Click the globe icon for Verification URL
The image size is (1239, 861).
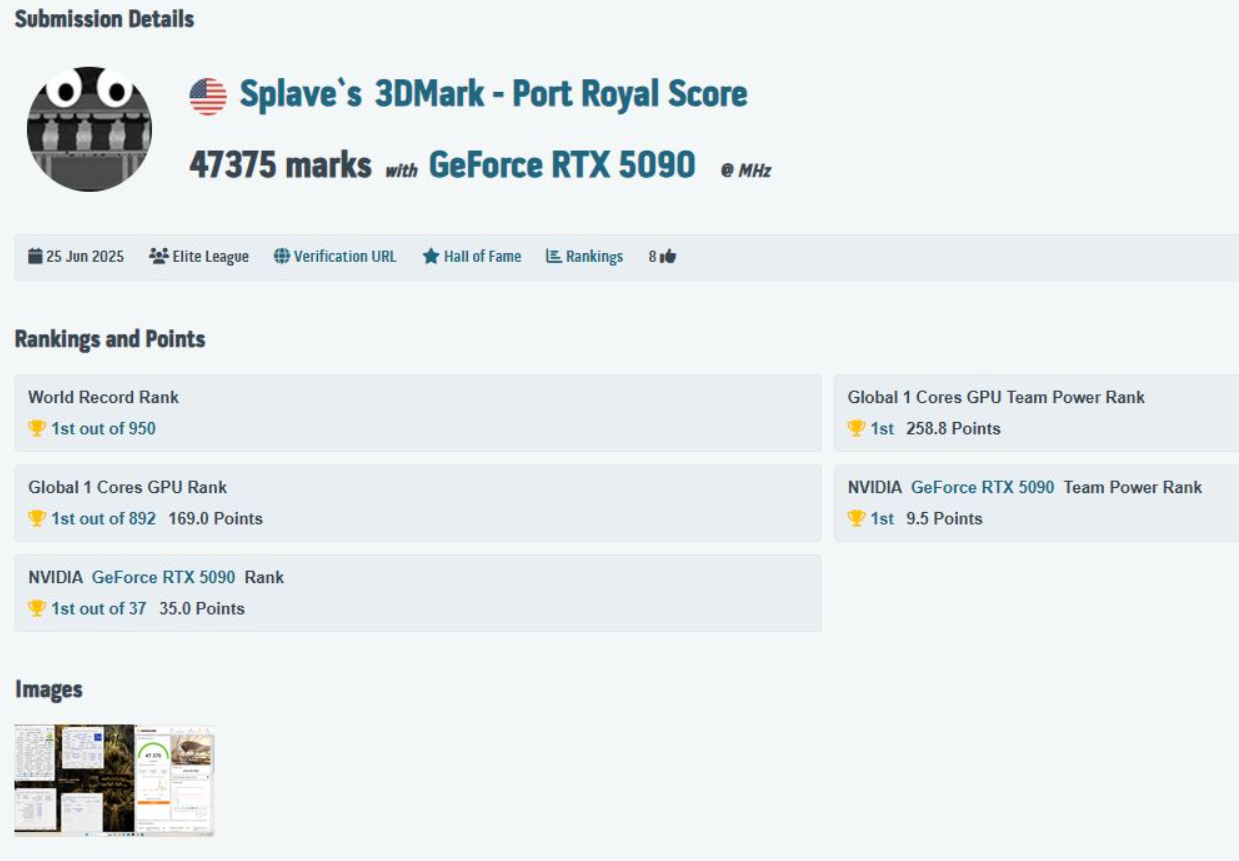[x=282, y=256]
